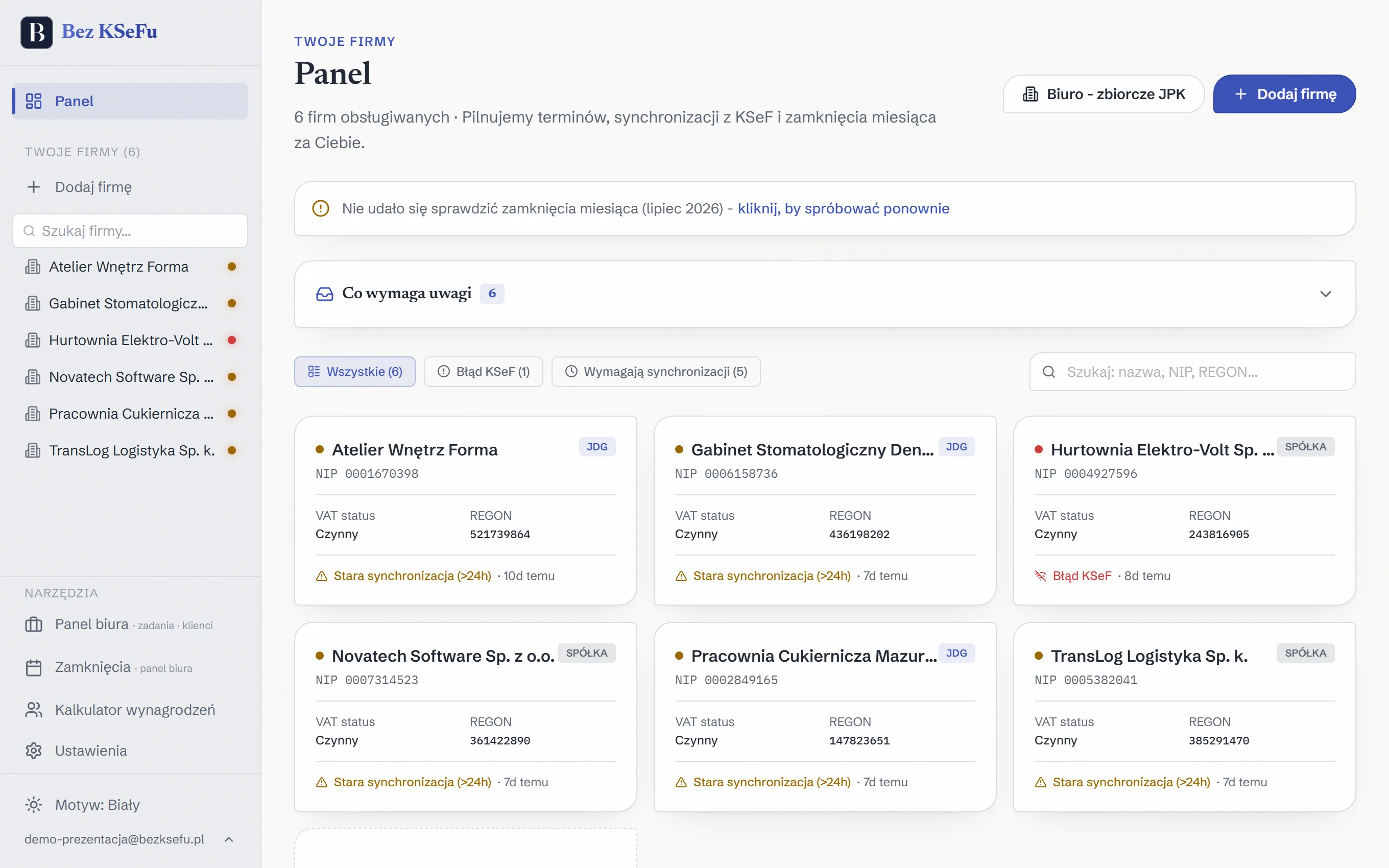The width and height of the screenshot is (1389, 868).
Task: Click the Zamknięcia calendar icon
Action: [34, 668]
